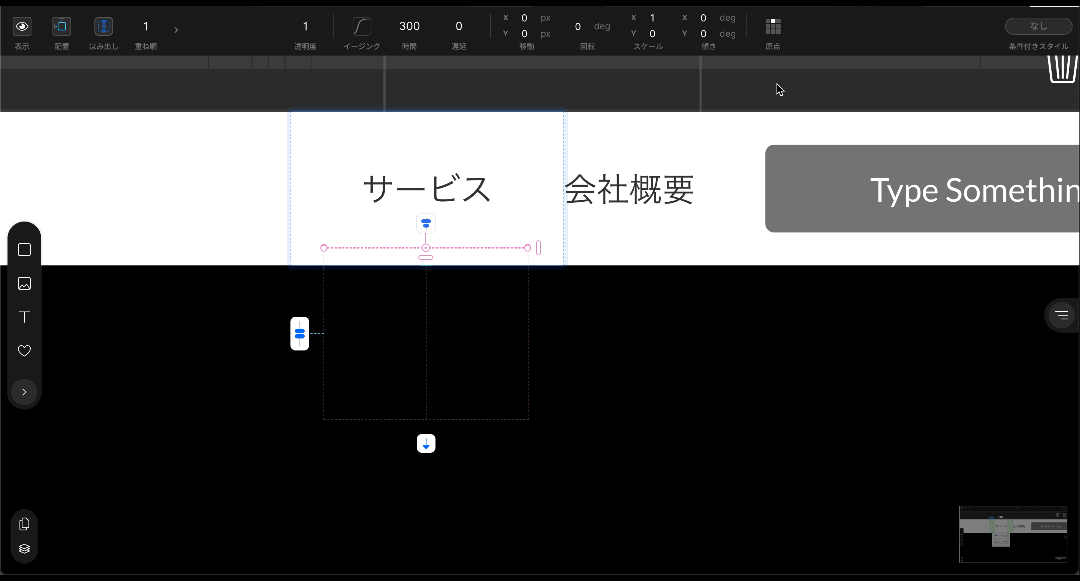Open the 条件付きスタイル dropdown showing なし

tap(1038, 26)
